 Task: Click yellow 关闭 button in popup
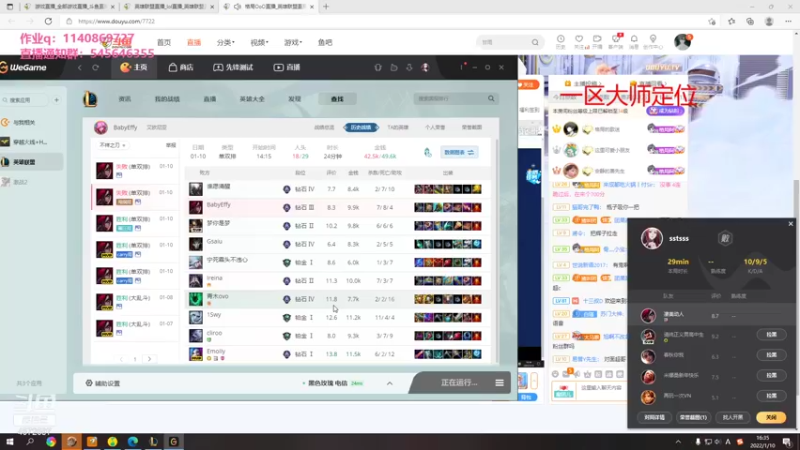771,417
